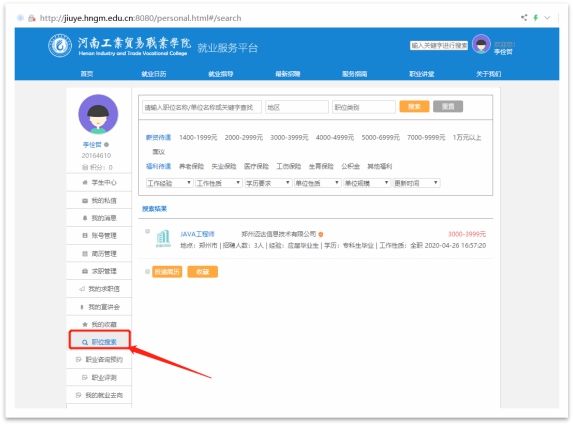Expand the 更新时间 dropdown
573x425 pixels.
click(416, 183)
